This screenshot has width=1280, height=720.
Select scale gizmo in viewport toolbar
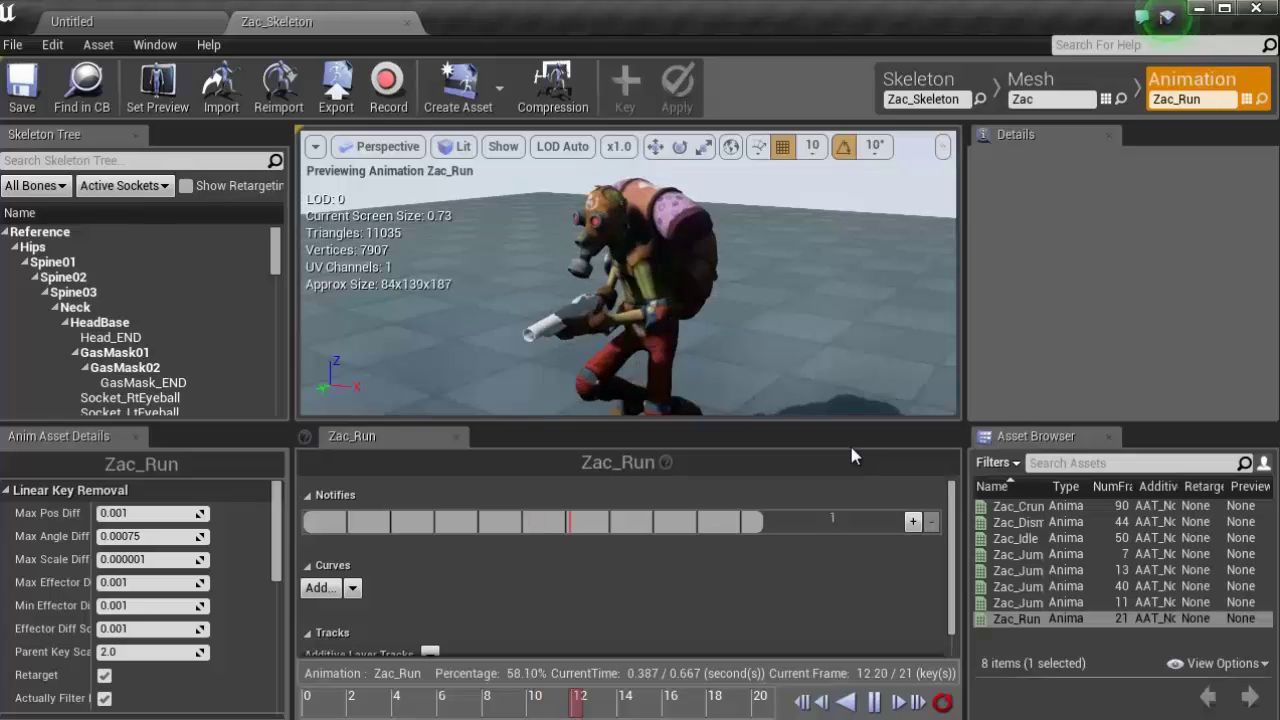tap(704, 147)
